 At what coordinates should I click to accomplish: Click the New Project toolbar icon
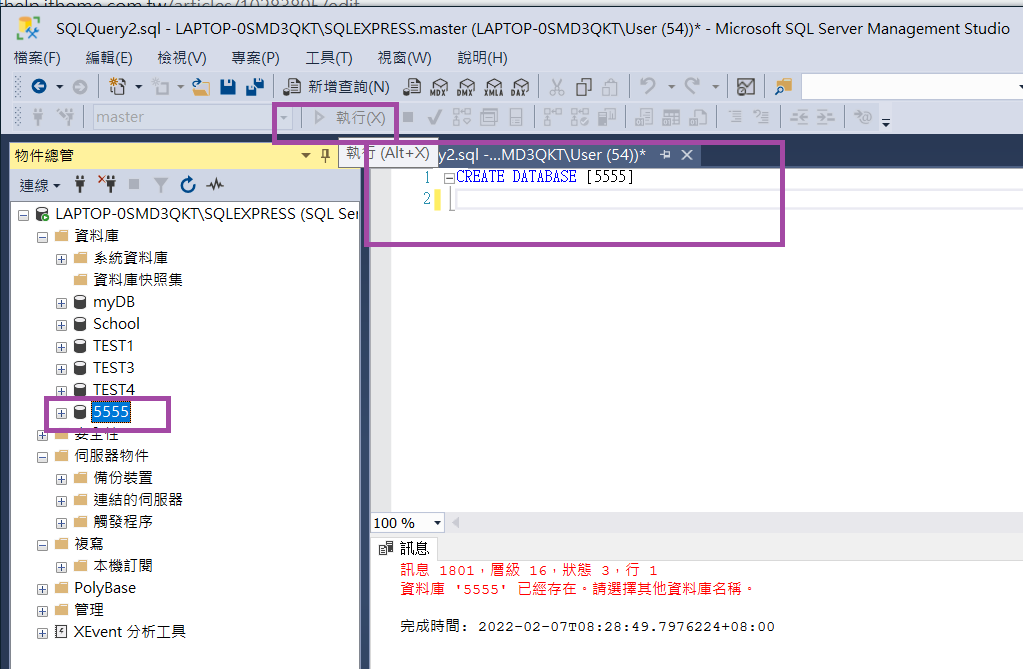click(x=117, y=86)
